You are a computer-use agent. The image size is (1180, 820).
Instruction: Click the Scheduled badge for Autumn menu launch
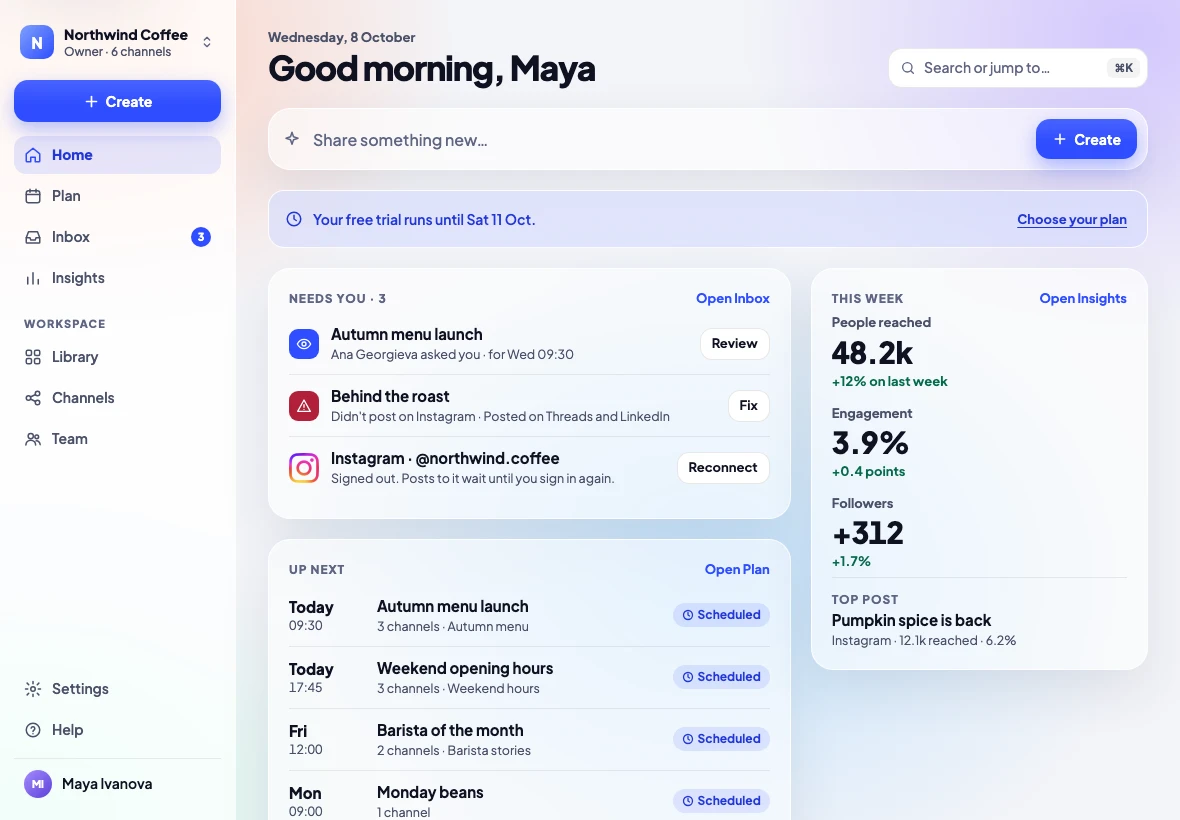(721, 615)
